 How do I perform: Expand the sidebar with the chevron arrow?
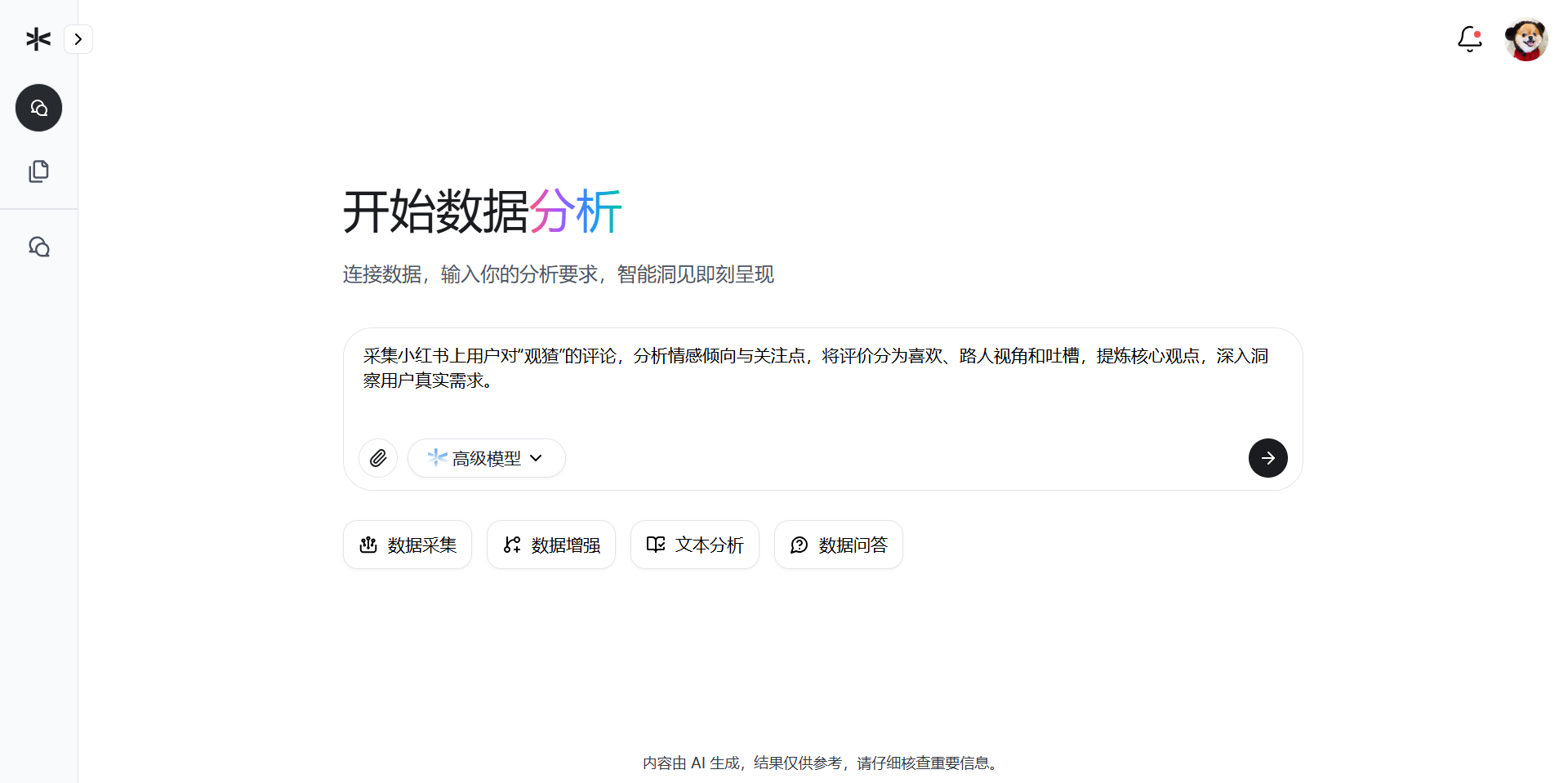point(78,39)
